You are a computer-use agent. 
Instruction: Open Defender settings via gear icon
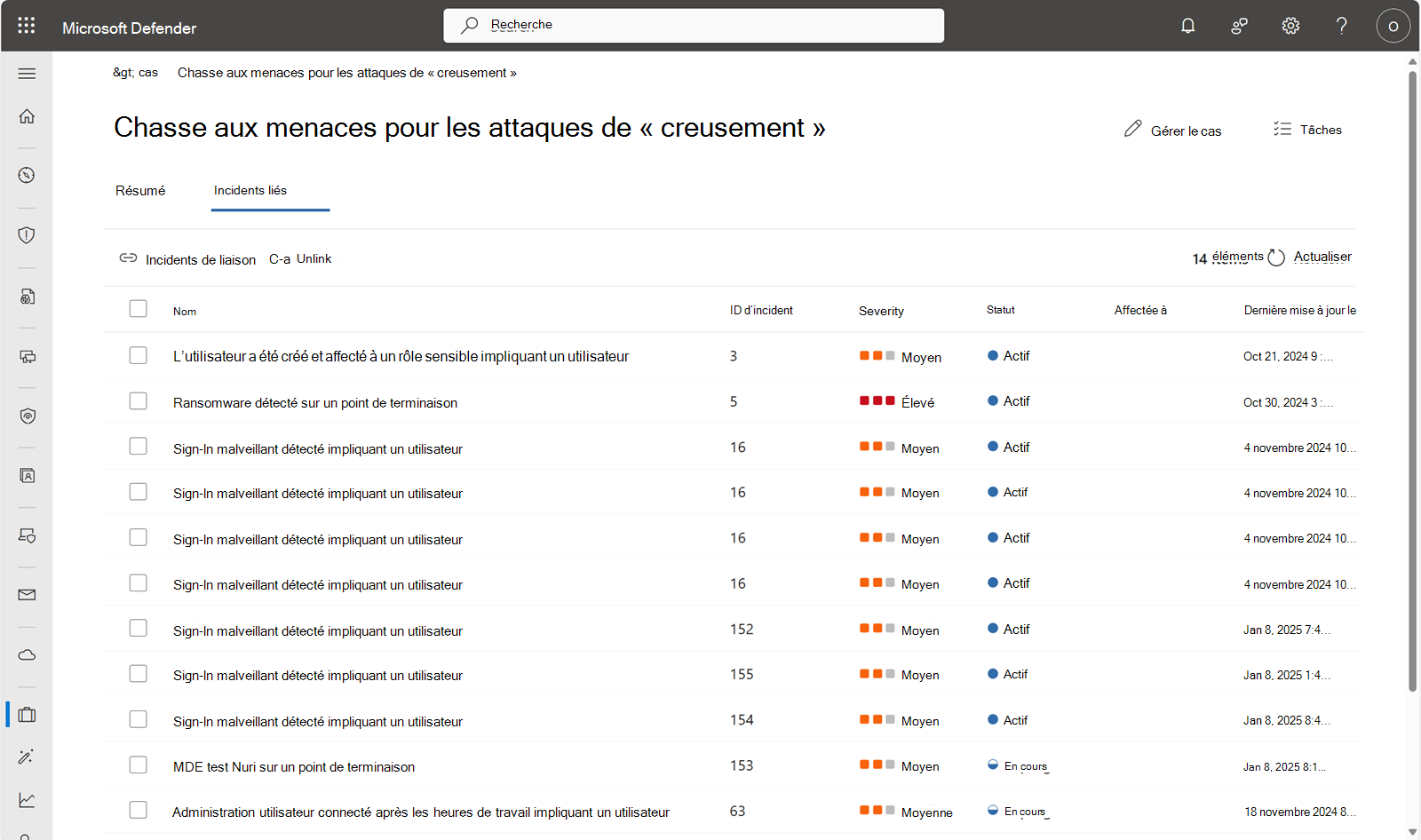point(1290,26)
